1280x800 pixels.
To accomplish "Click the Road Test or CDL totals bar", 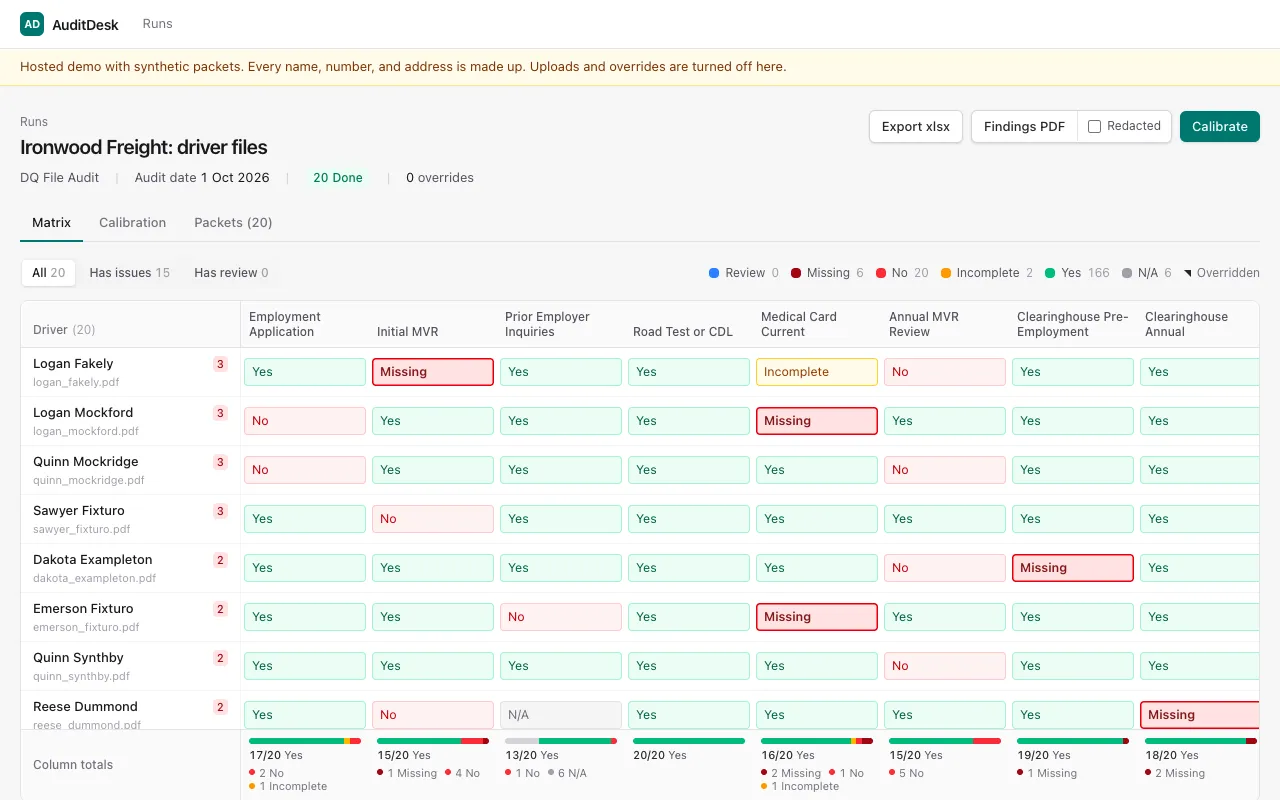I will (689, 741).
